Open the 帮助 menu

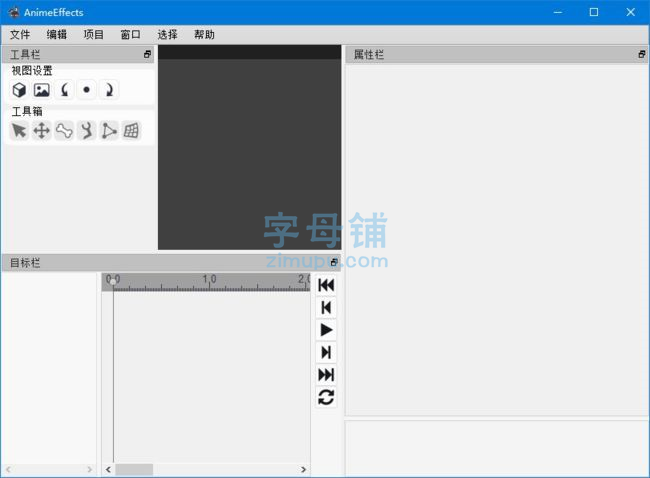click(x=204, y=34)
